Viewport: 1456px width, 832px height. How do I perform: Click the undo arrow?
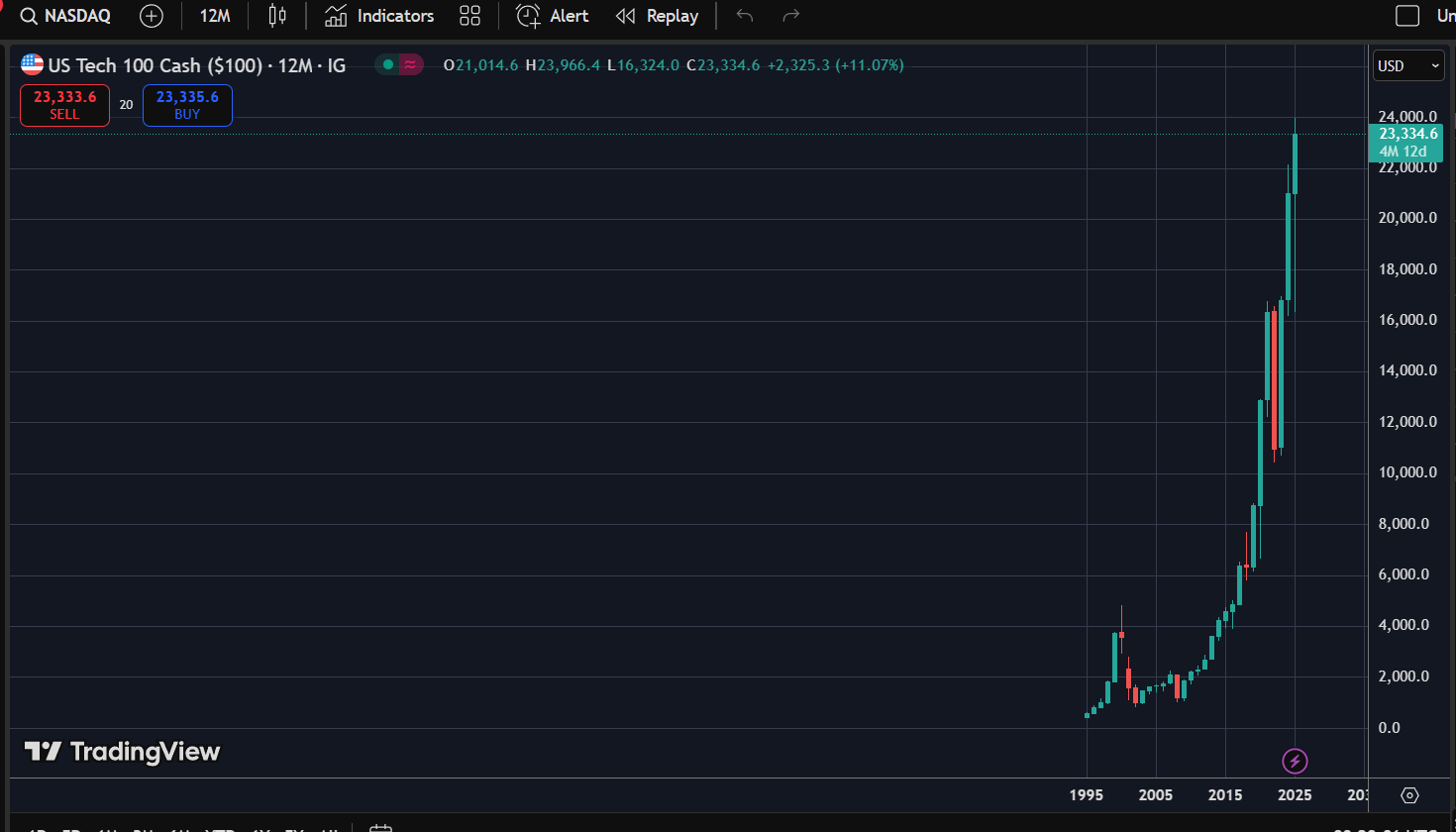[x=745, y=16]
